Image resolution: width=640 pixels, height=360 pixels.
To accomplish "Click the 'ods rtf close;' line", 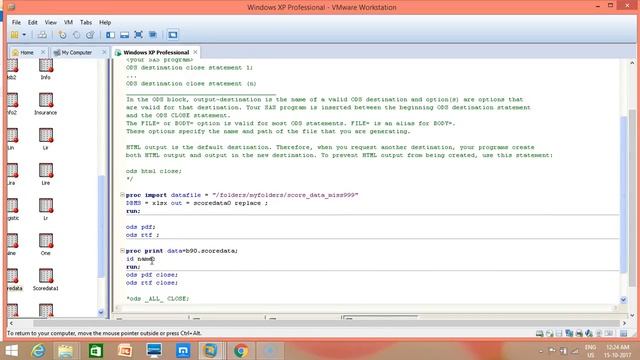I will click(x=152, y=283).
